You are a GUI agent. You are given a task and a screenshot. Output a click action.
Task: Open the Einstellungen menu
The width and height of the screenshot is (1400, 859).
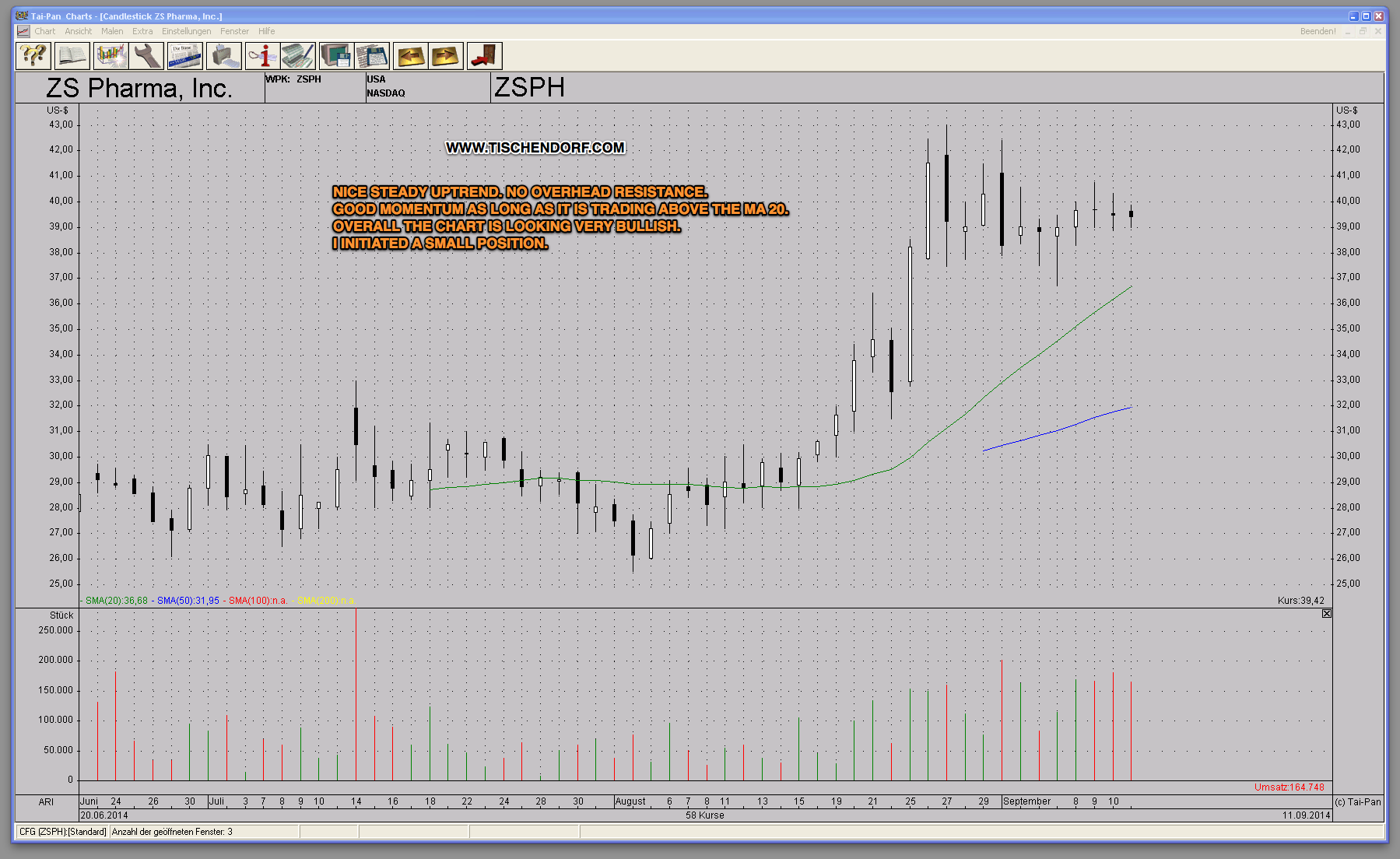186,31
